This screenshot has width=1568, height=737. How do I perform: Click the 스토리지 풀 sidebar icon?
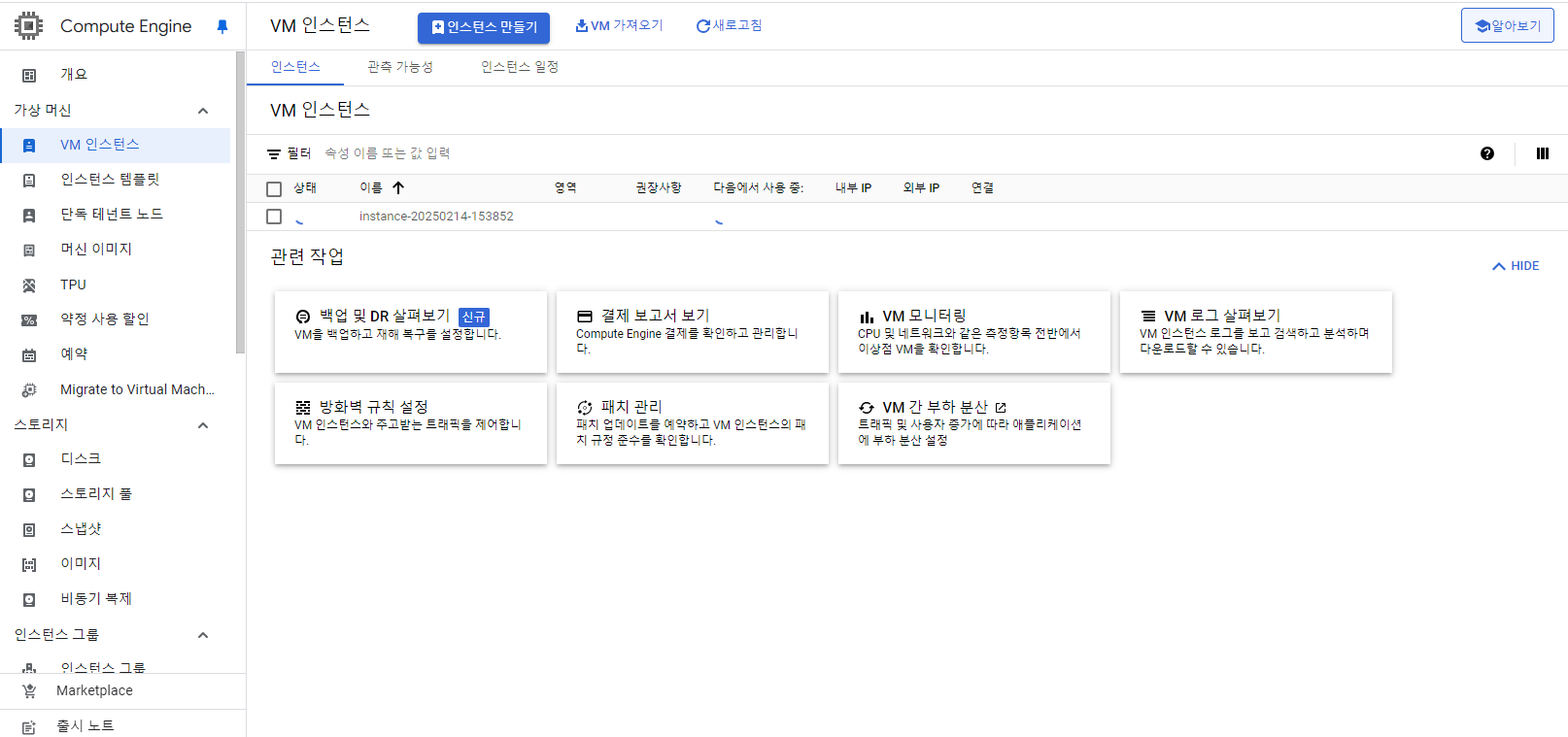[29, 495]
